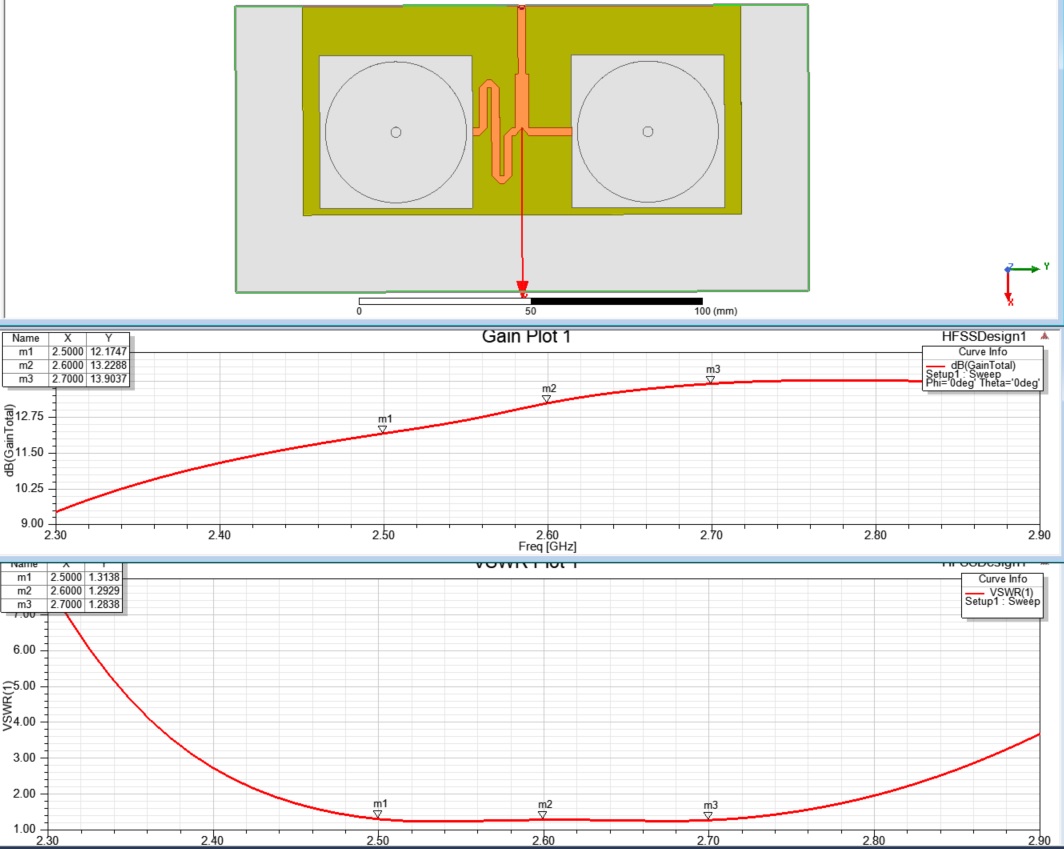Click the Freq [GHz] axis label
Screen dimensions: 1064x849
[547, 547]
